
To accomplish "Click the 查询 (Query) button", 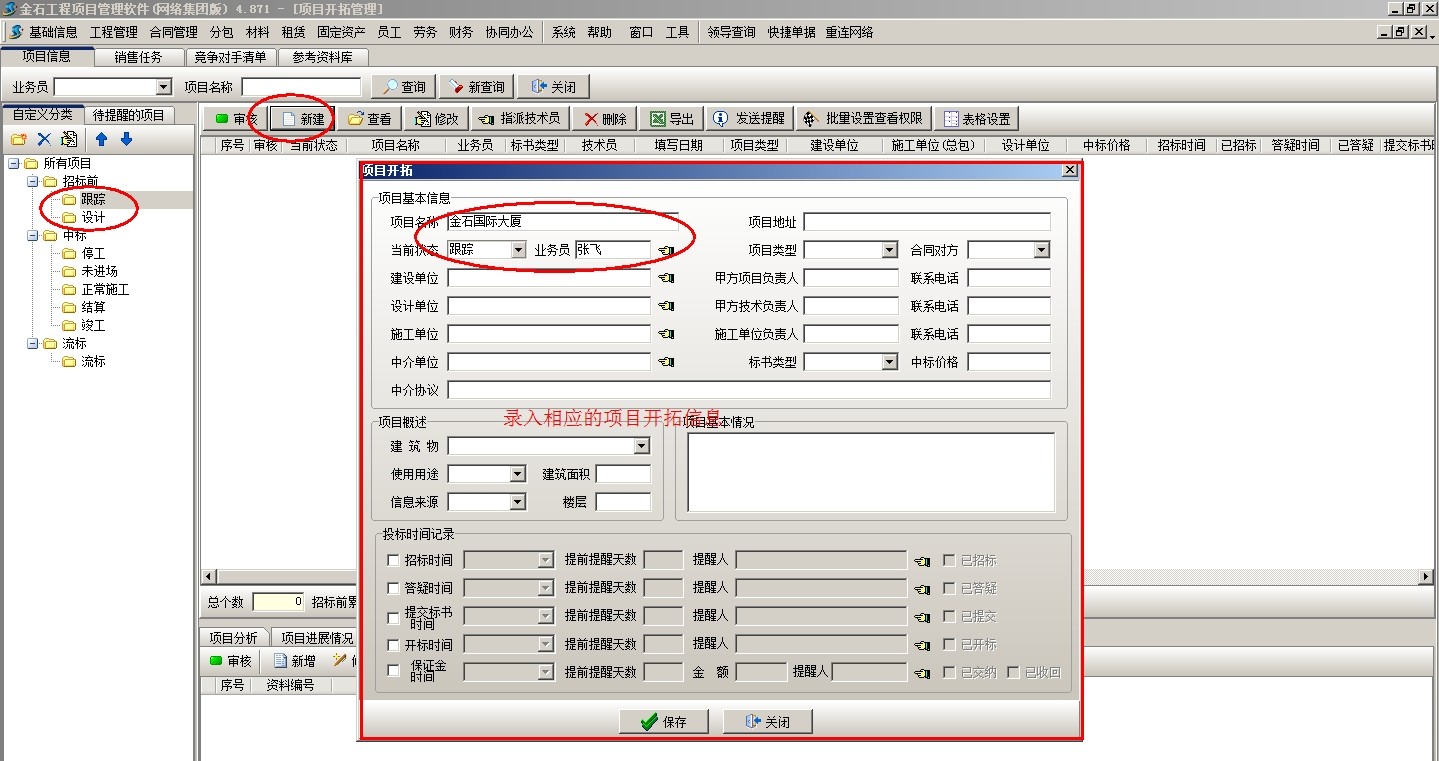I will coord(404,87).
